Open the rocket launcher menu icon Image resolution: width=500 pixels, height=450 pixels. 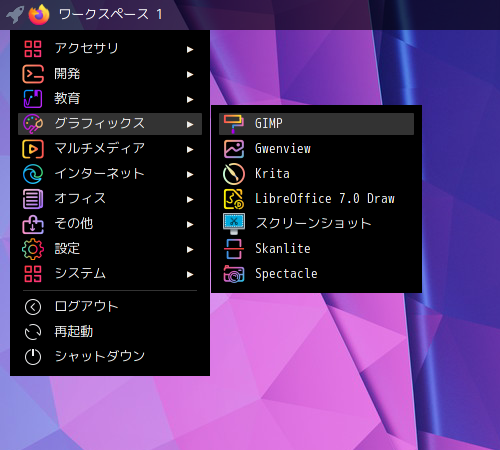[15, 15]
